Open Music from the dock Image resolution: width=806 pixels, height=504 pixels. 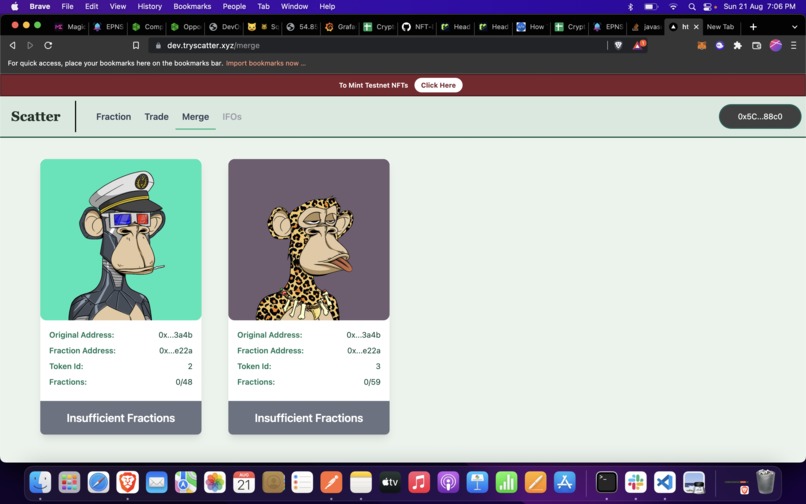tap(419, 482)
